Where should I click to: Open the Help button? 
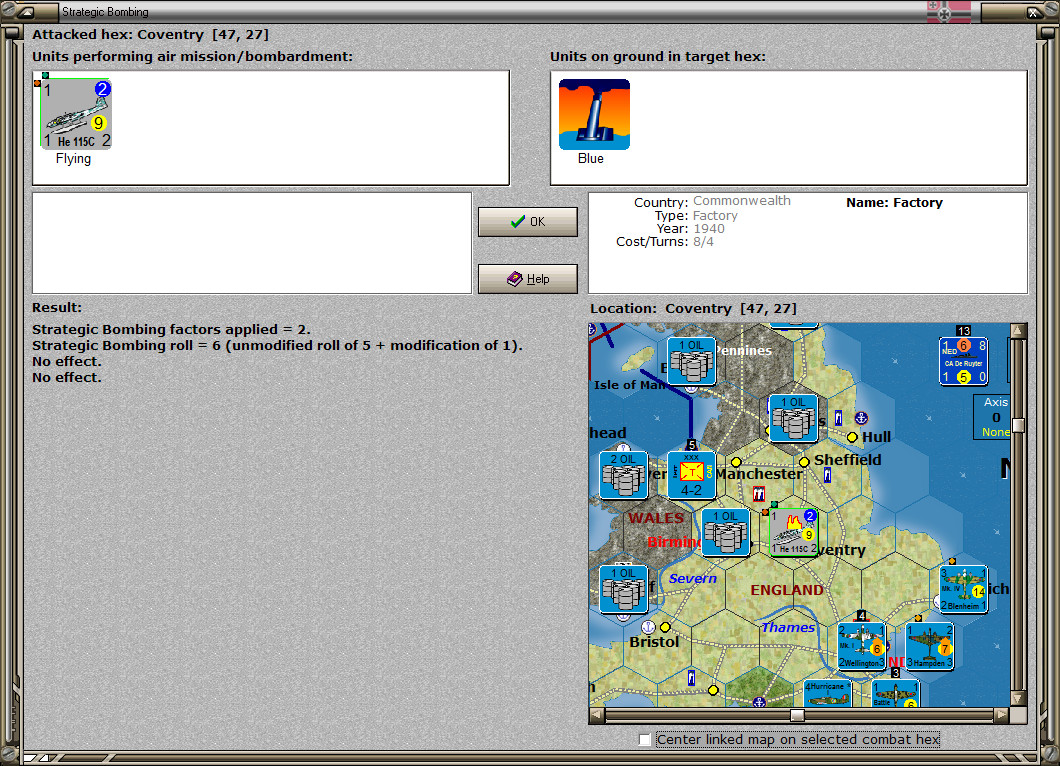pyautogui.click(x=528, y=279)
